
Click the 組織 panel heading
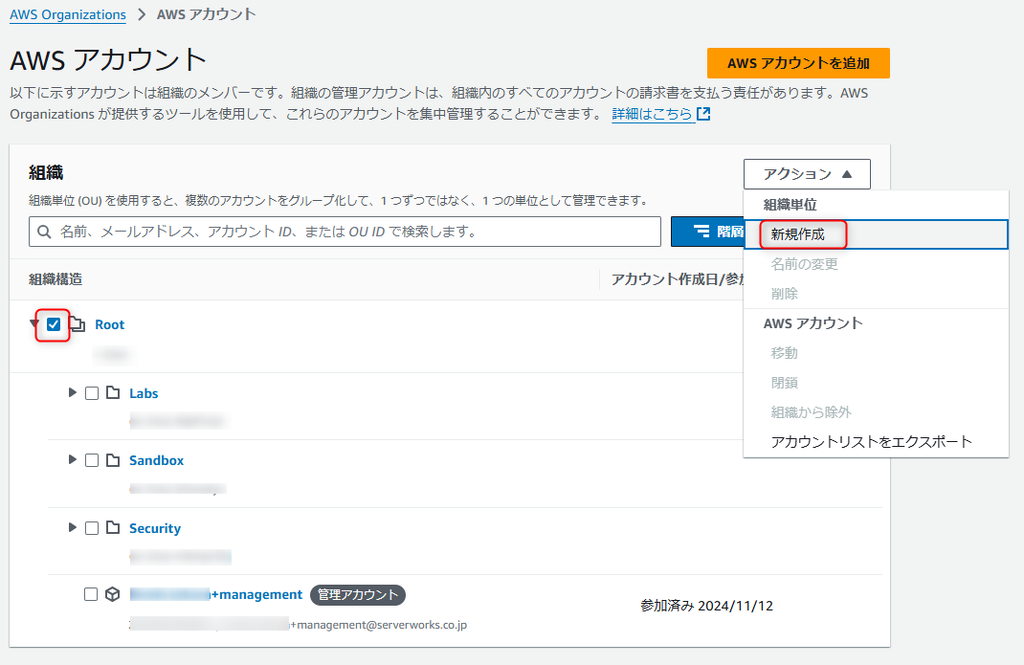[46, 172]
